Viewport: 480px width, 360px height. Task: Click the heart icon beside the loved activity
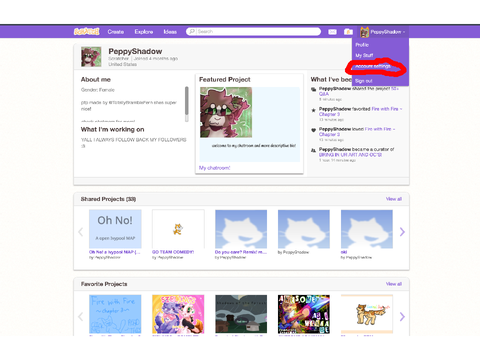313,130
